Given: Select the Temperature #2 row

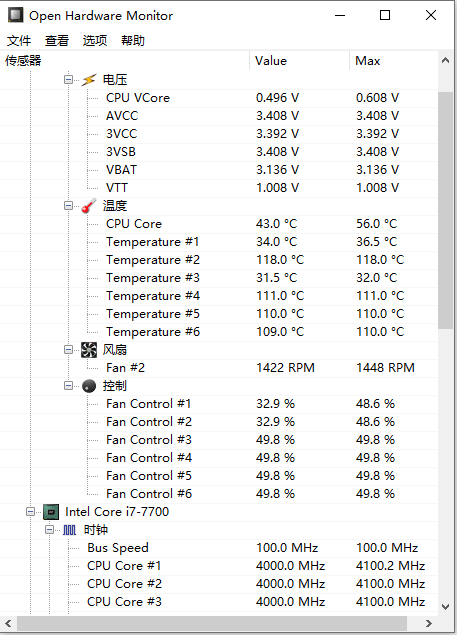Looking at the screenshot, I should pos(219,260).
